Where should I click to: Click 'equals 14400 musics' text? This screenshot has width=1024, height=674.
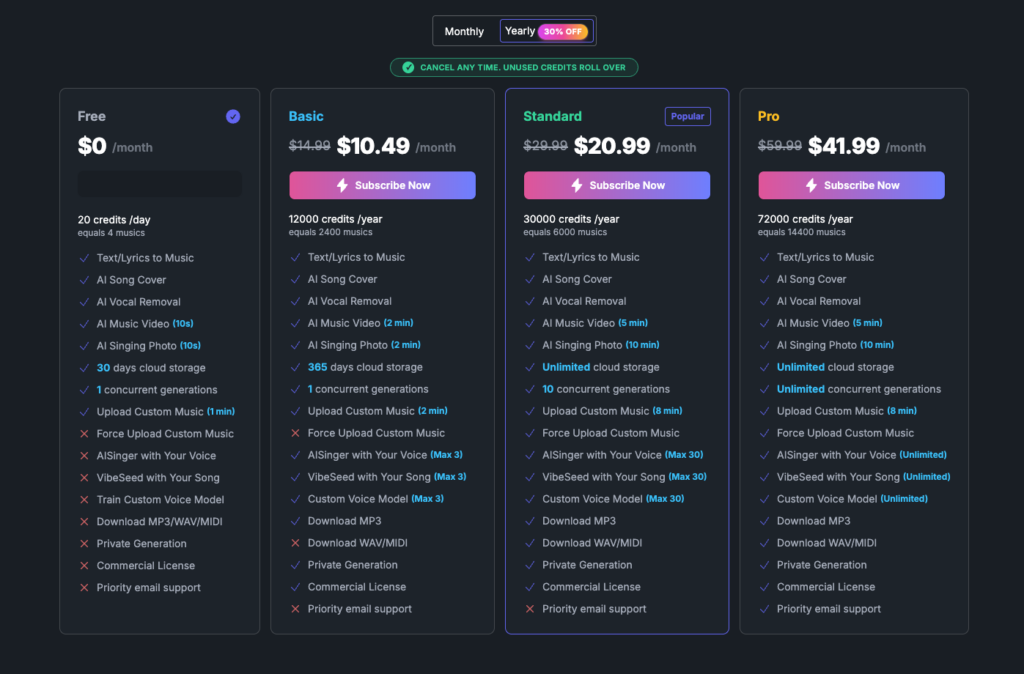tap(801, 233)
